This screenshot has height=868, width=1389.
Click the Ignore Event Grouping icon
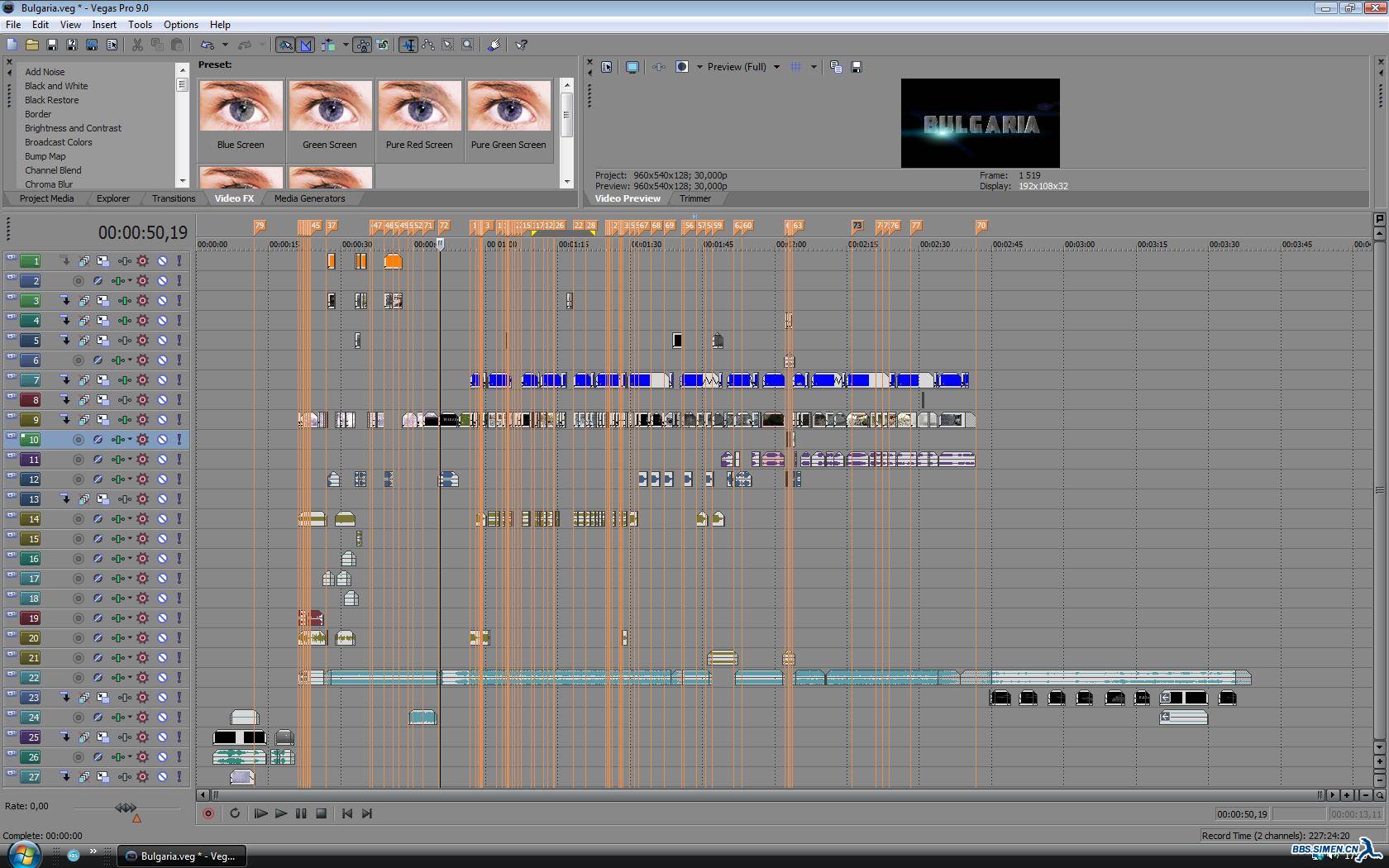pyautogui.click(x=383, y=45)
